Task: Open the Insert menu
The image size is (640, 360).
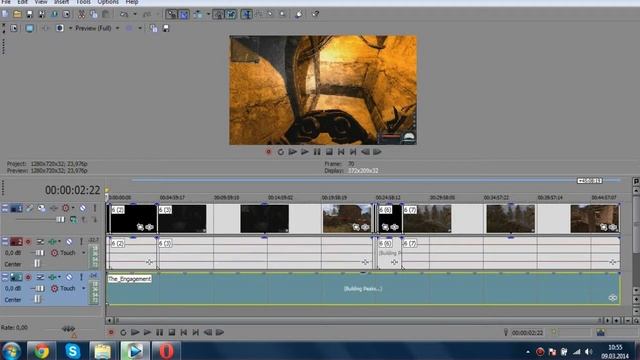Action: 61,2
